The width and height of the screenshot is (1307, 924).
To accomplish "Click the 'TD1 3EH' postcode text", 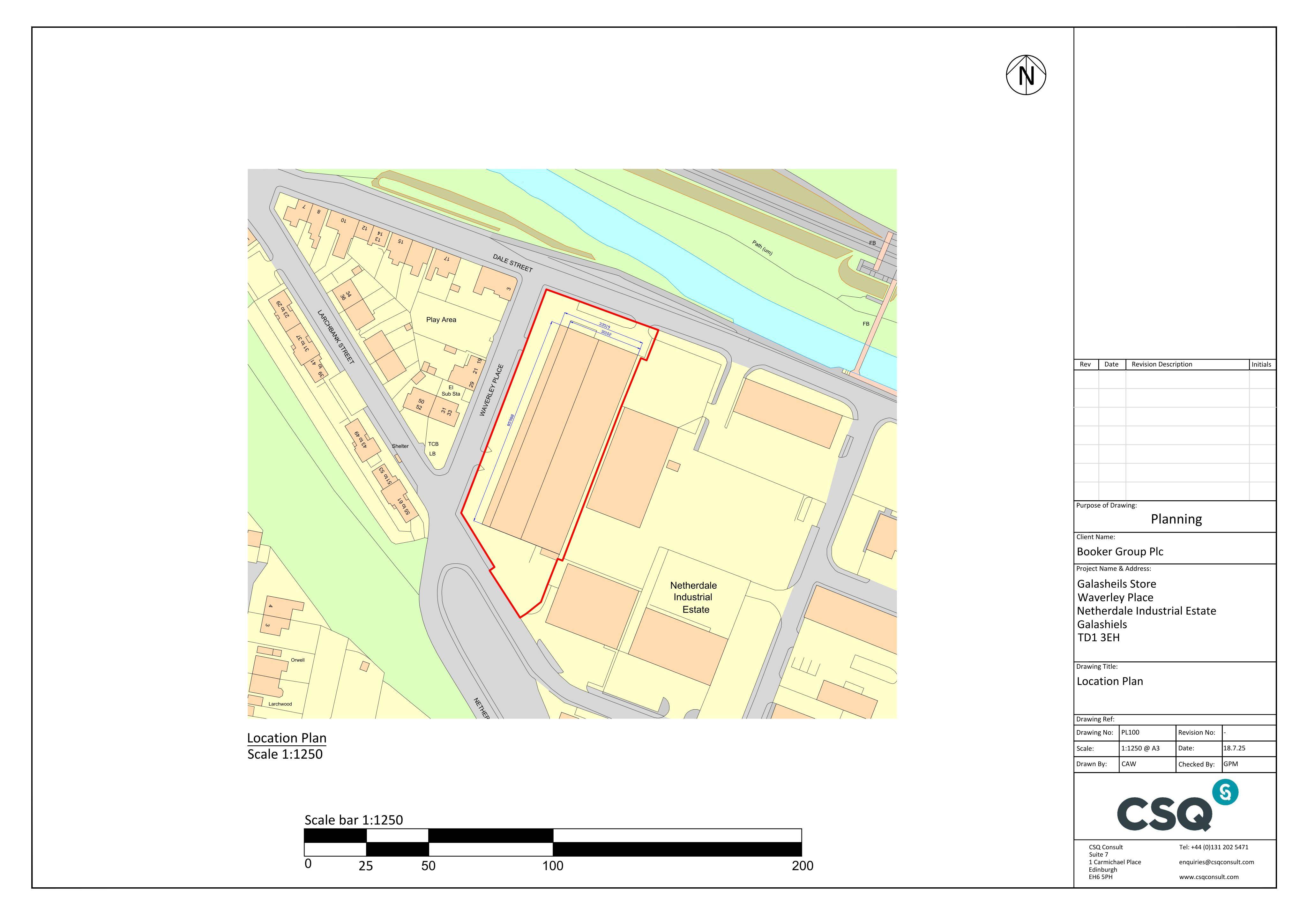I will pyautogui.click(x=1098, y=637).
